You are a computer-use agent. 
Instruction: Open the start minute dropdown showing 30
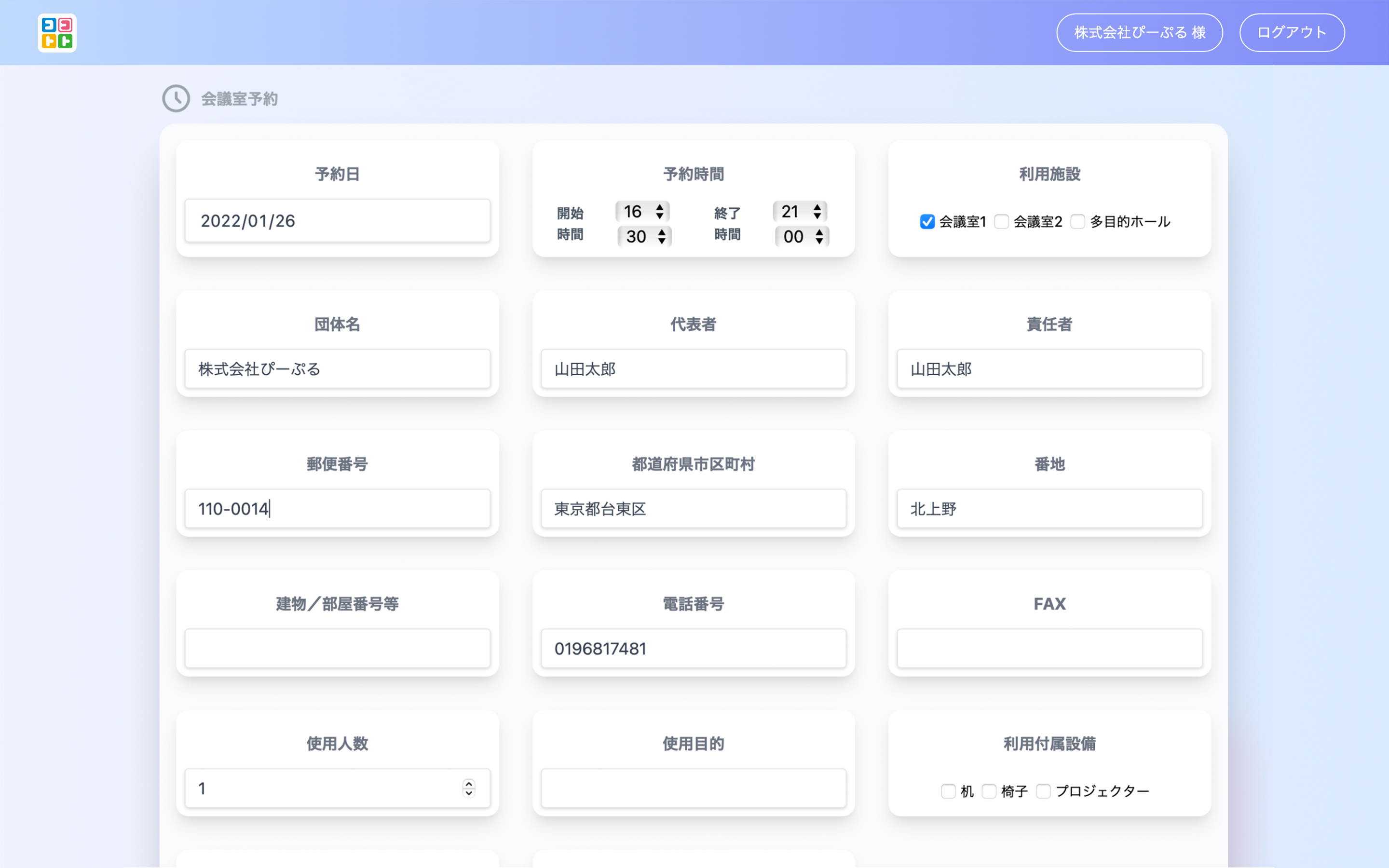coord(644,236)
